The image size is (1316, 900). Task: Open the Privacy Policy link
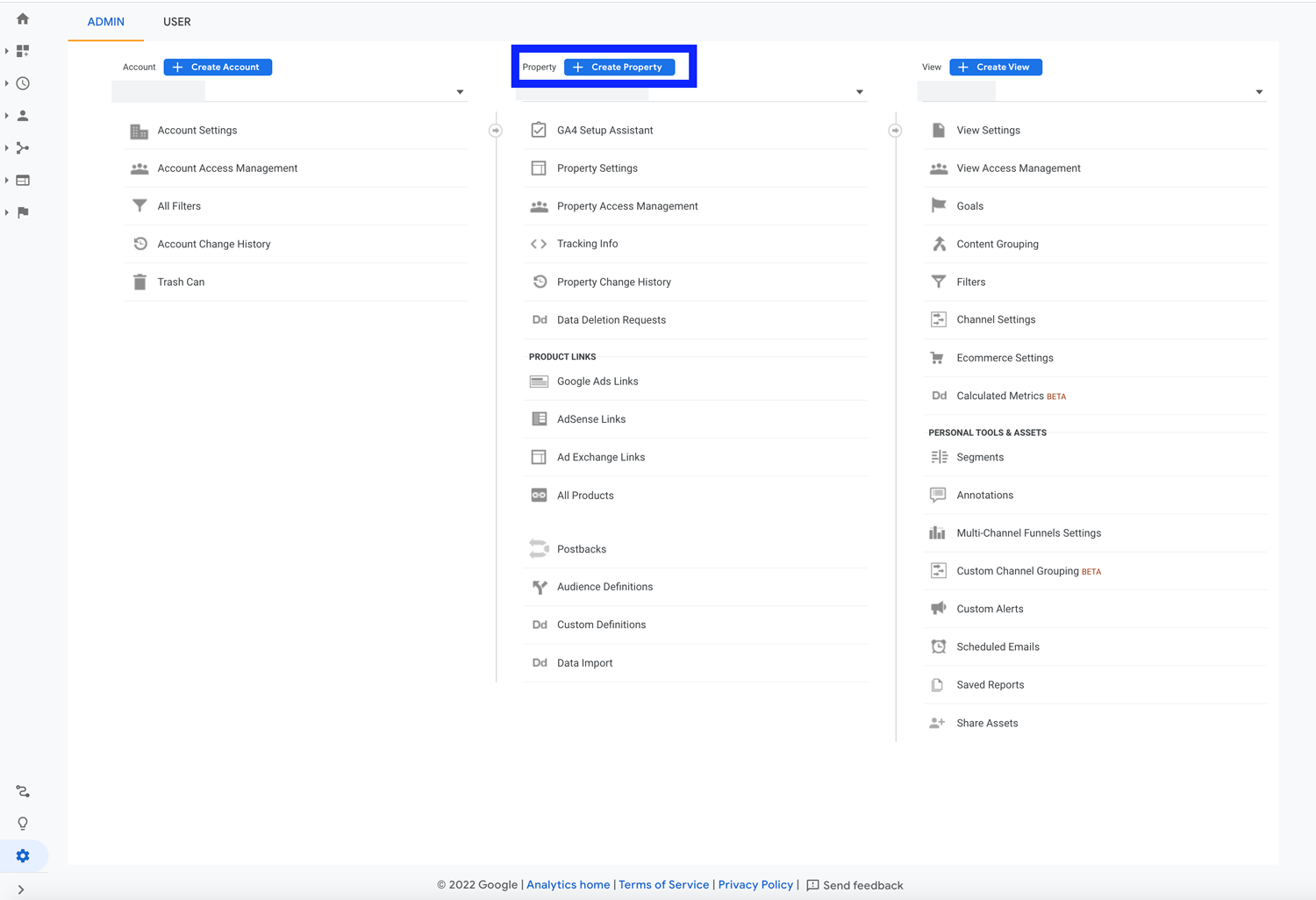(x=755, y=885)
